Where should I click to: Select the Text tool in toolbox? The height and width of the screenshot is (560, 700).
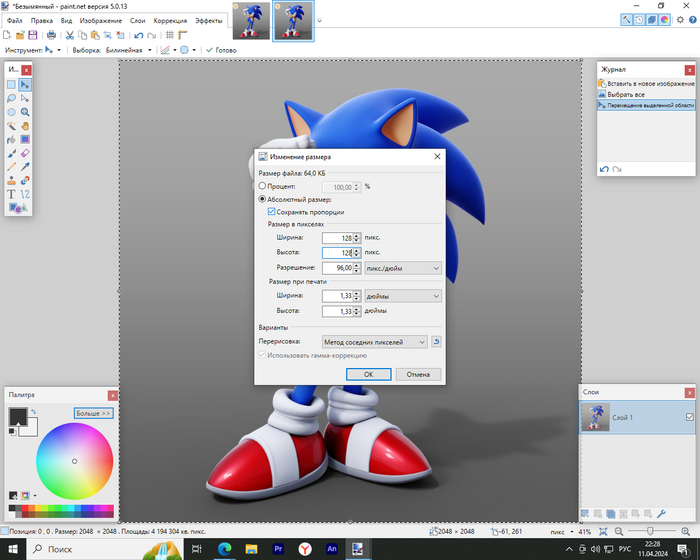click(11, 194)
